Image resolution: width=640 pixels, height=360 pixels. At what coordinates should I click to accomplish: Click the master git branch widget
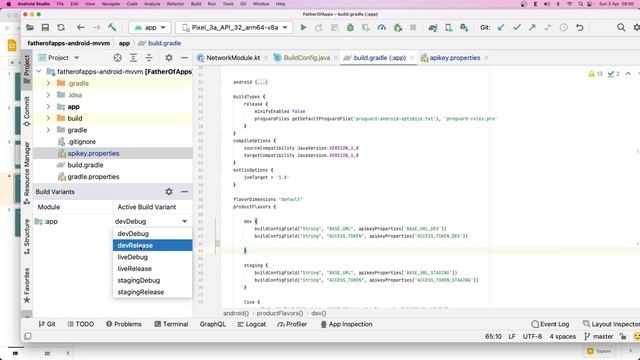click(599, 336)
